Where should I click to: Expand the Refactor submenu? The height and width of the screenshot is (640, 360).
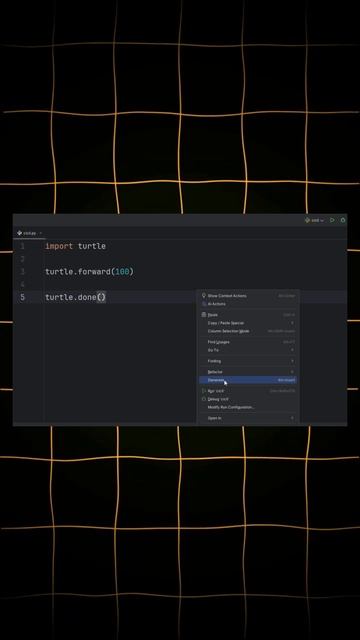249,372
